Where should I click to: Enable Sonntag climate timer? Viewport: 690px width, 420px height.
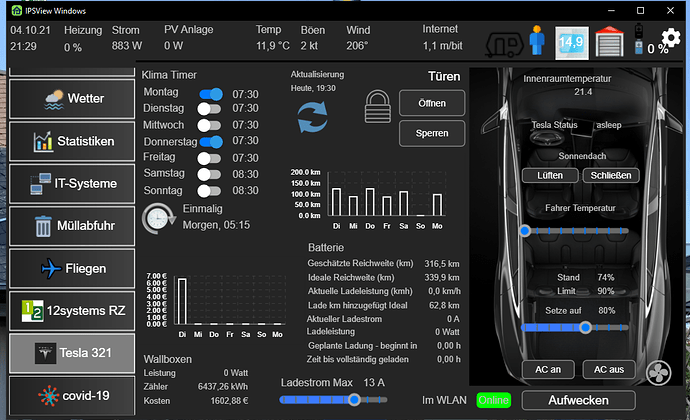click(209, 191)
